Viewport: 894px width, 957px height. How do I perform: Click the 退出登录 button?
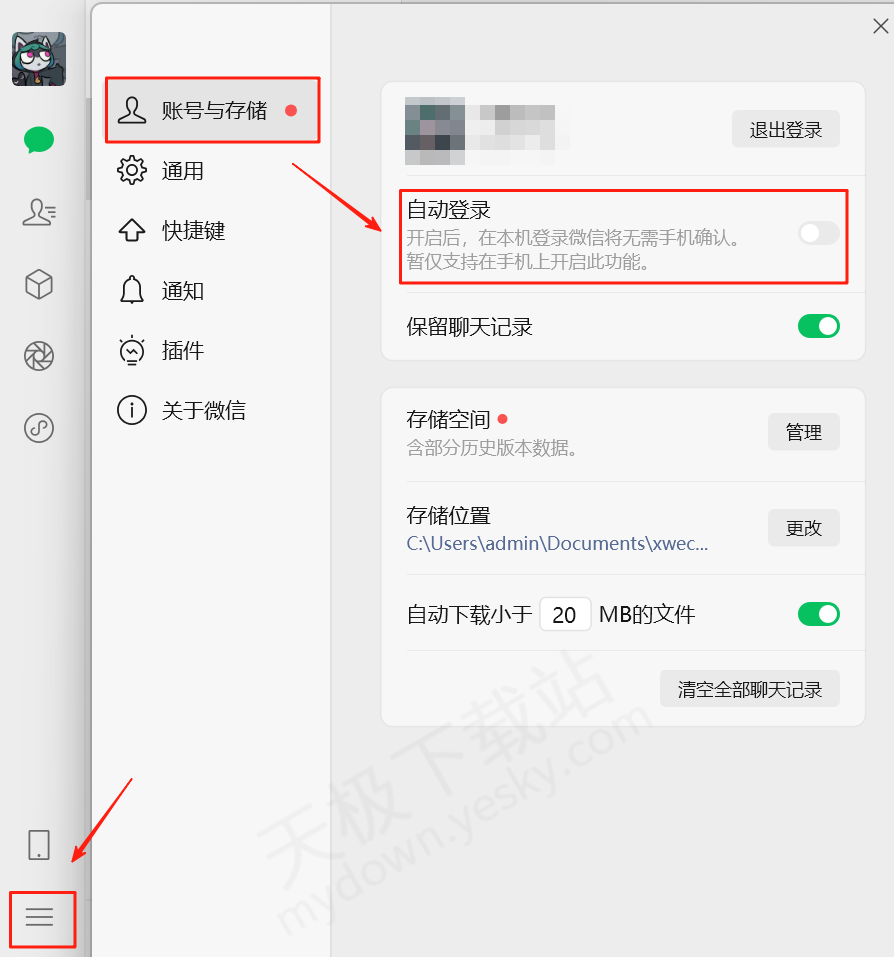(x=786, y=129)
